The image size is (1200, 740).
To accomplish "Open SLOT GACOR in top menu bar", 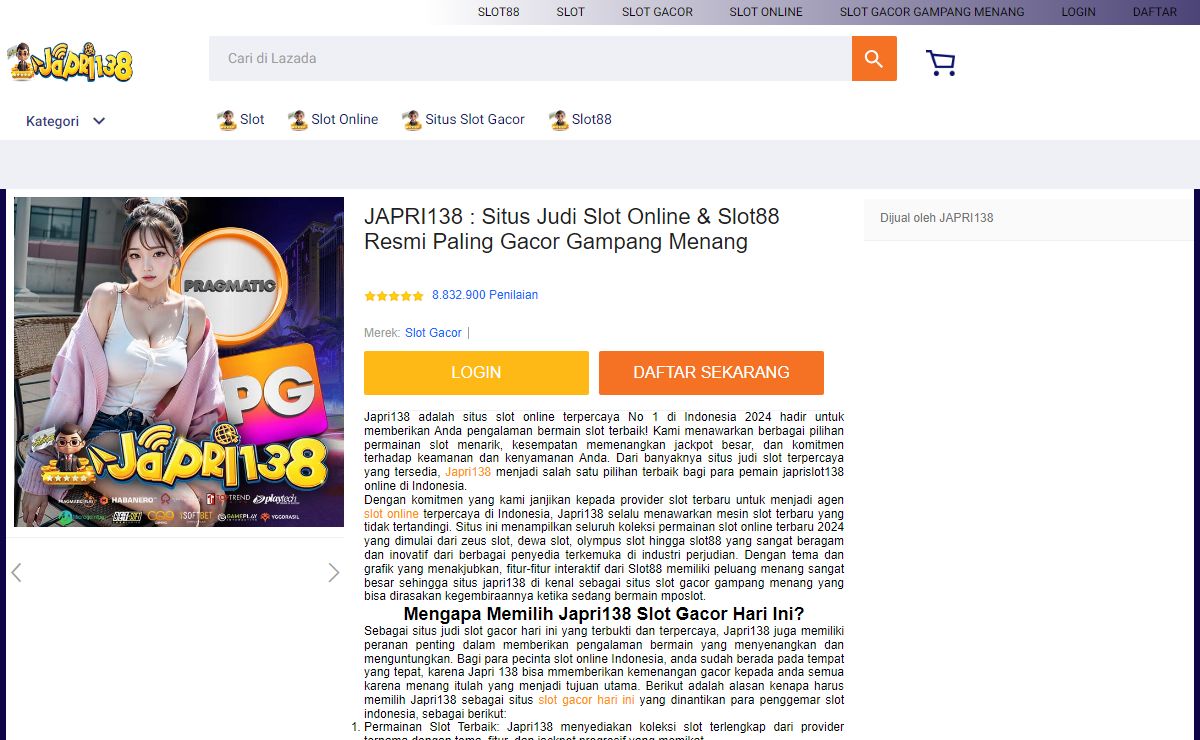I will click(x=657, y=12).
